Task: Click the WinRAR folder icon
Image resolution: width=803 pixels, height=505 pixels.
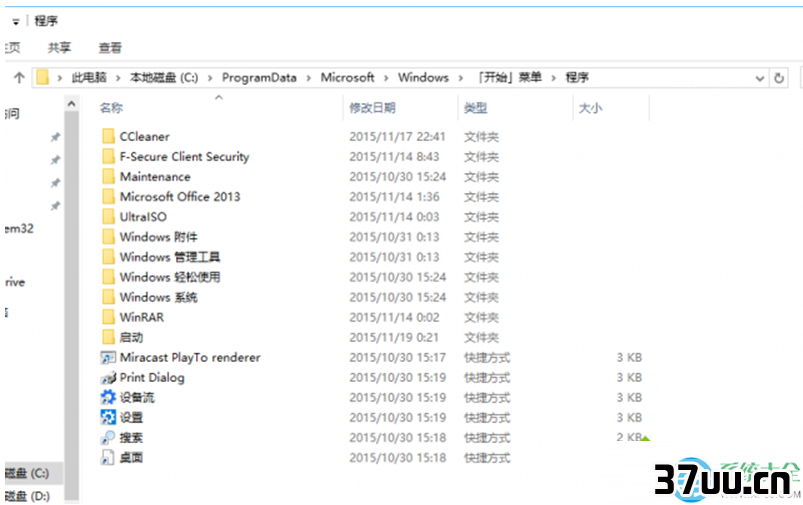Action: [108, 317]
